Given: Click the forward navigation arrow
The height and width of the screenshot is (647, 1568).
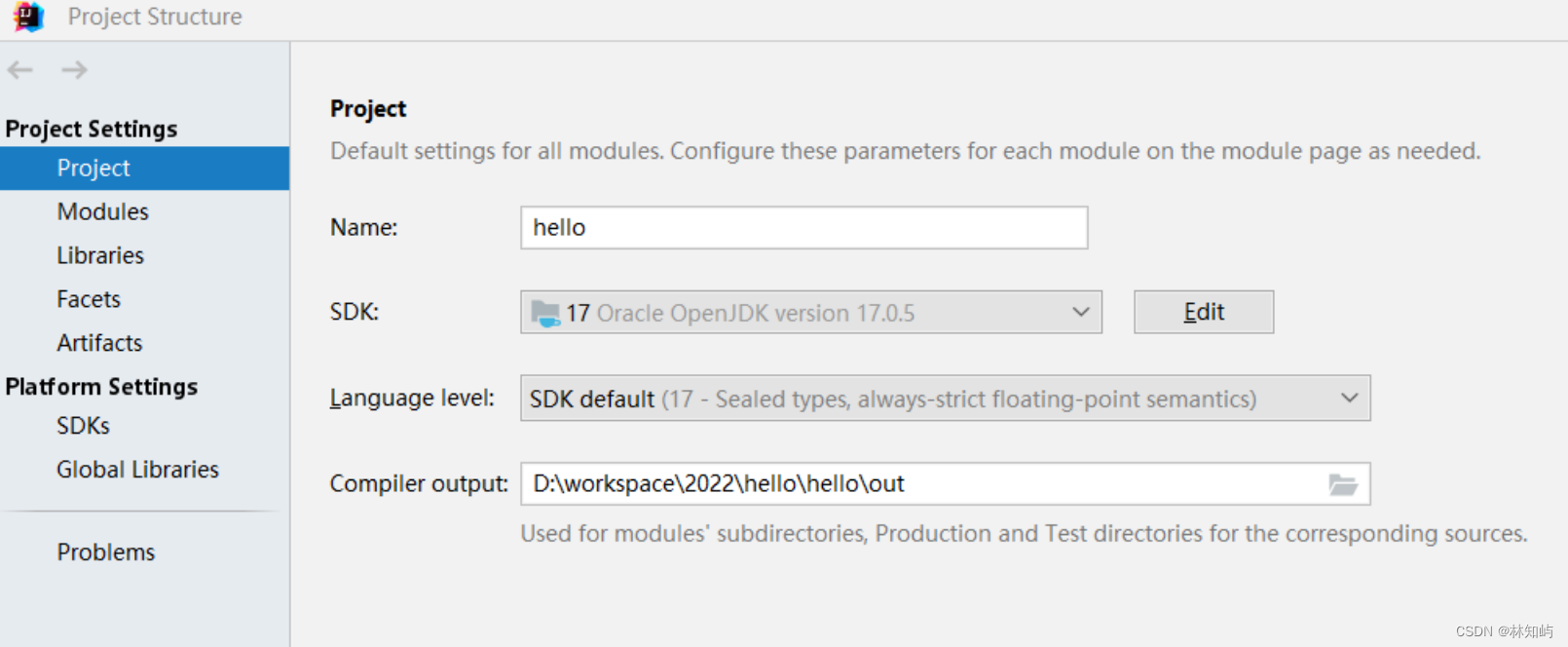Looking at the screenshot, I should [x=74, y=69].
